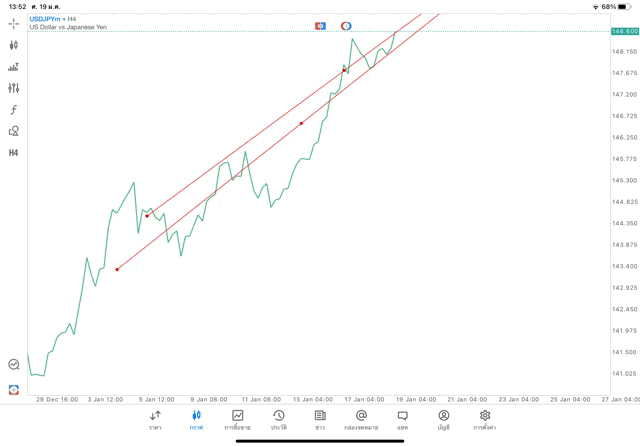Toggle the red-blue rectangular trade panel icon
640x447 pixels.
pyautogui.click(x=320, y=26)
